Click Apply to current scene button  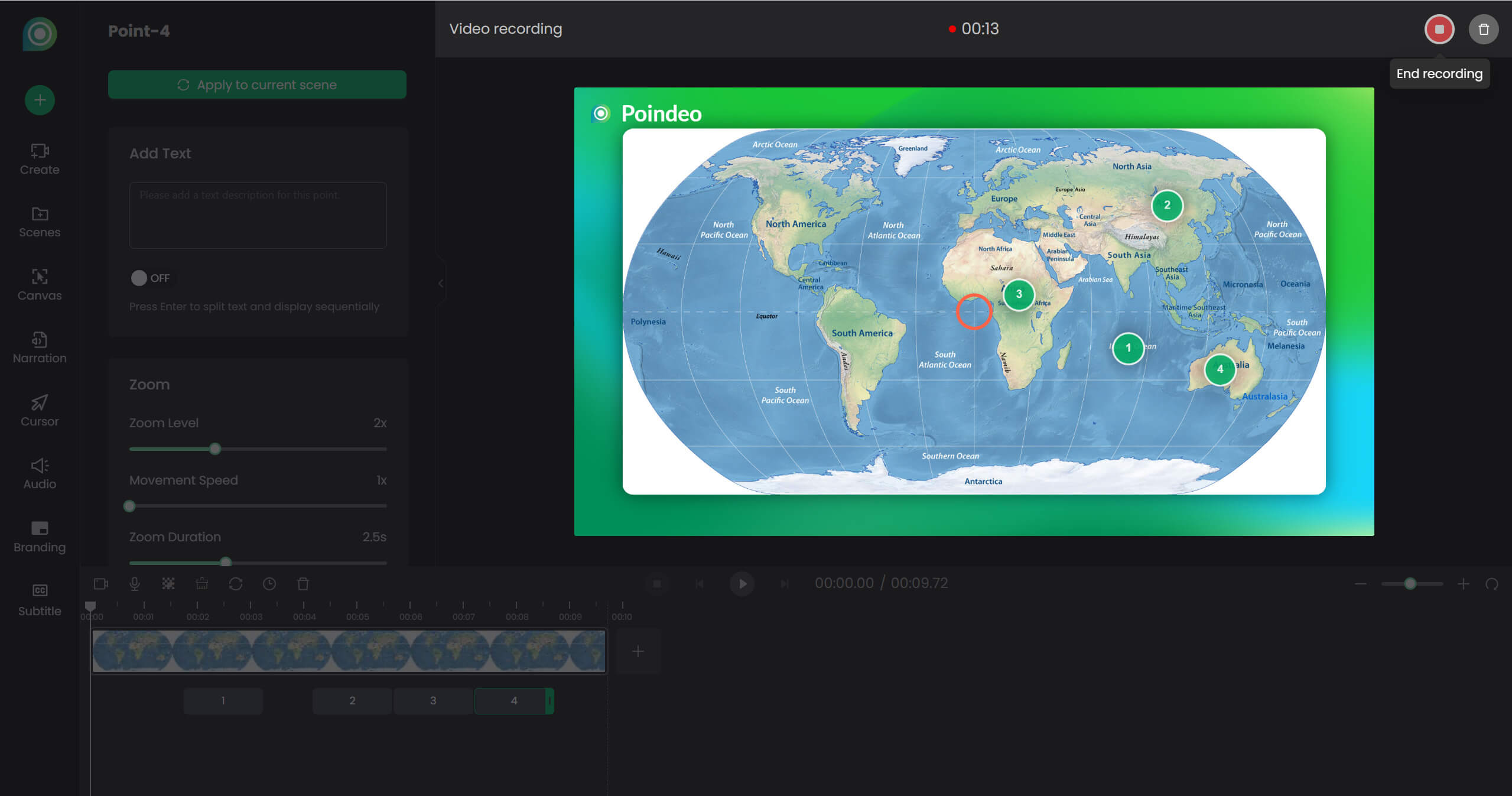coord(256,85)
